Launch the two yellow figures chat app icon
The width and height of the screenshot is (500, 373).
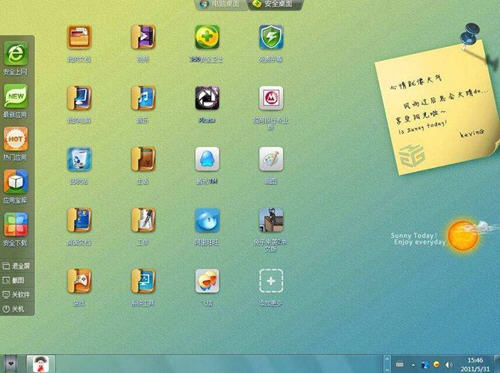207,281
